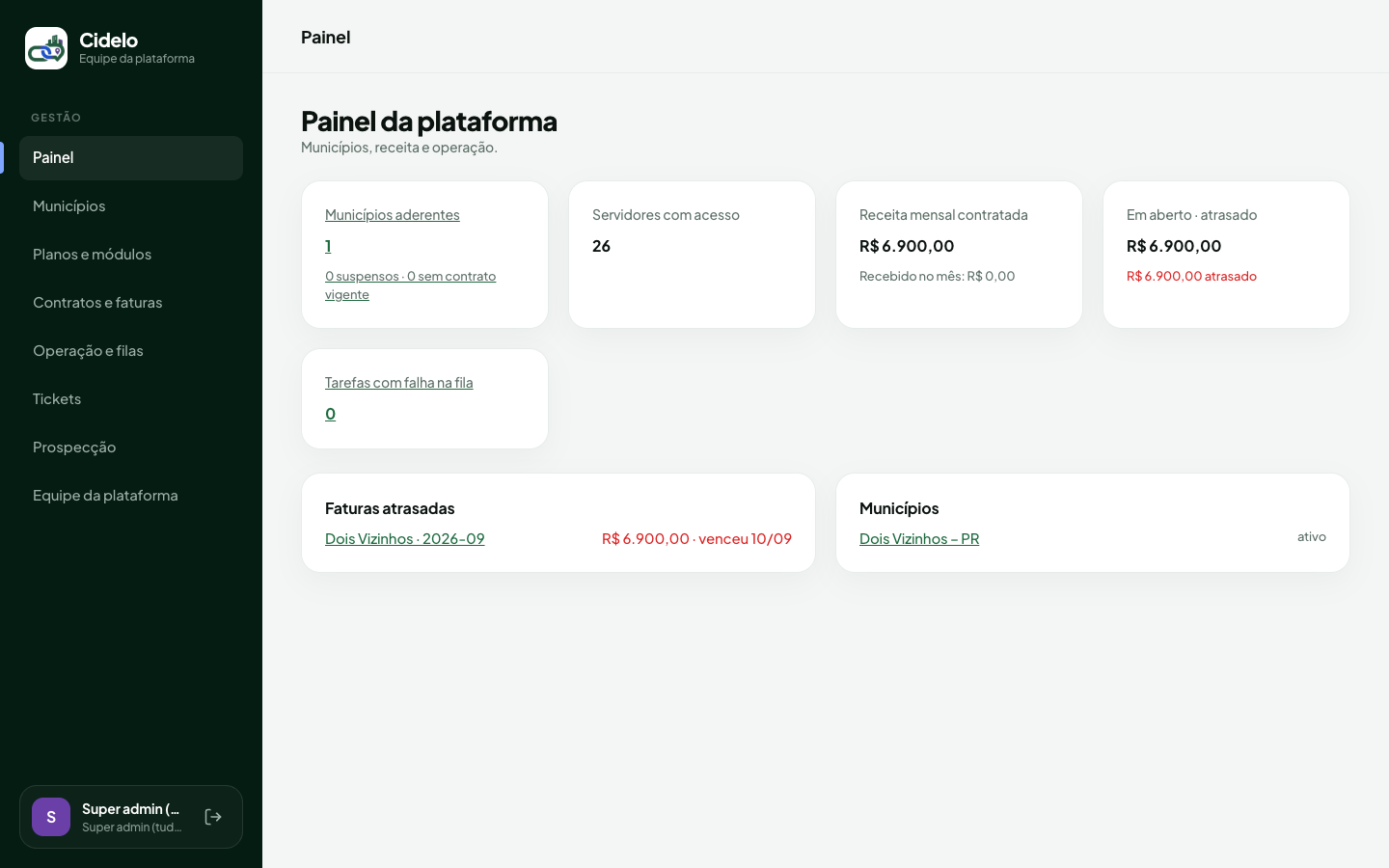Click the R$ 6.900,00 atrasado red text
The width and height of the screenshot is (1389, 868).
(1191, 276)
